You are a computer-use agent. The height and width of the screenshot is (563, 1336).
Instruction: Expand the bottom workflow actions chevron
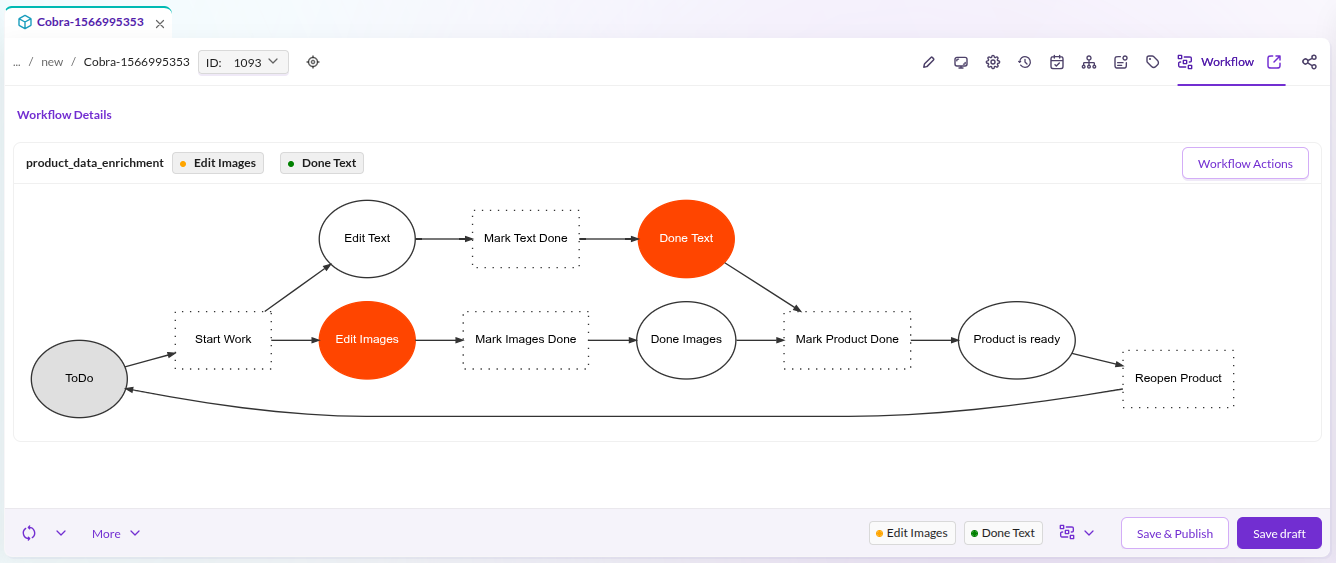click(x=1089, y=533)
